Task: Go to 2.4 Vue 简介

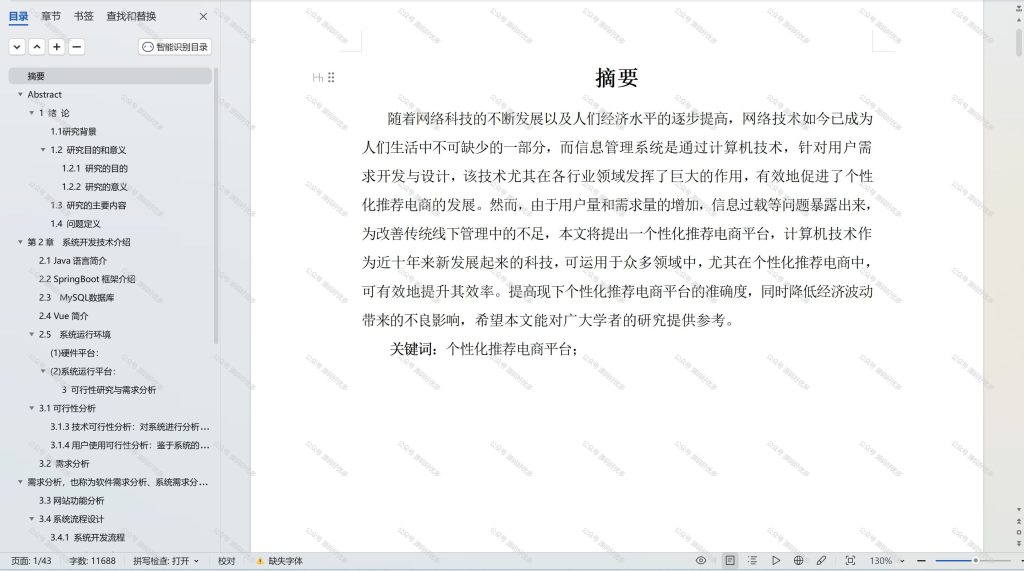Action: tap(63, 316)
